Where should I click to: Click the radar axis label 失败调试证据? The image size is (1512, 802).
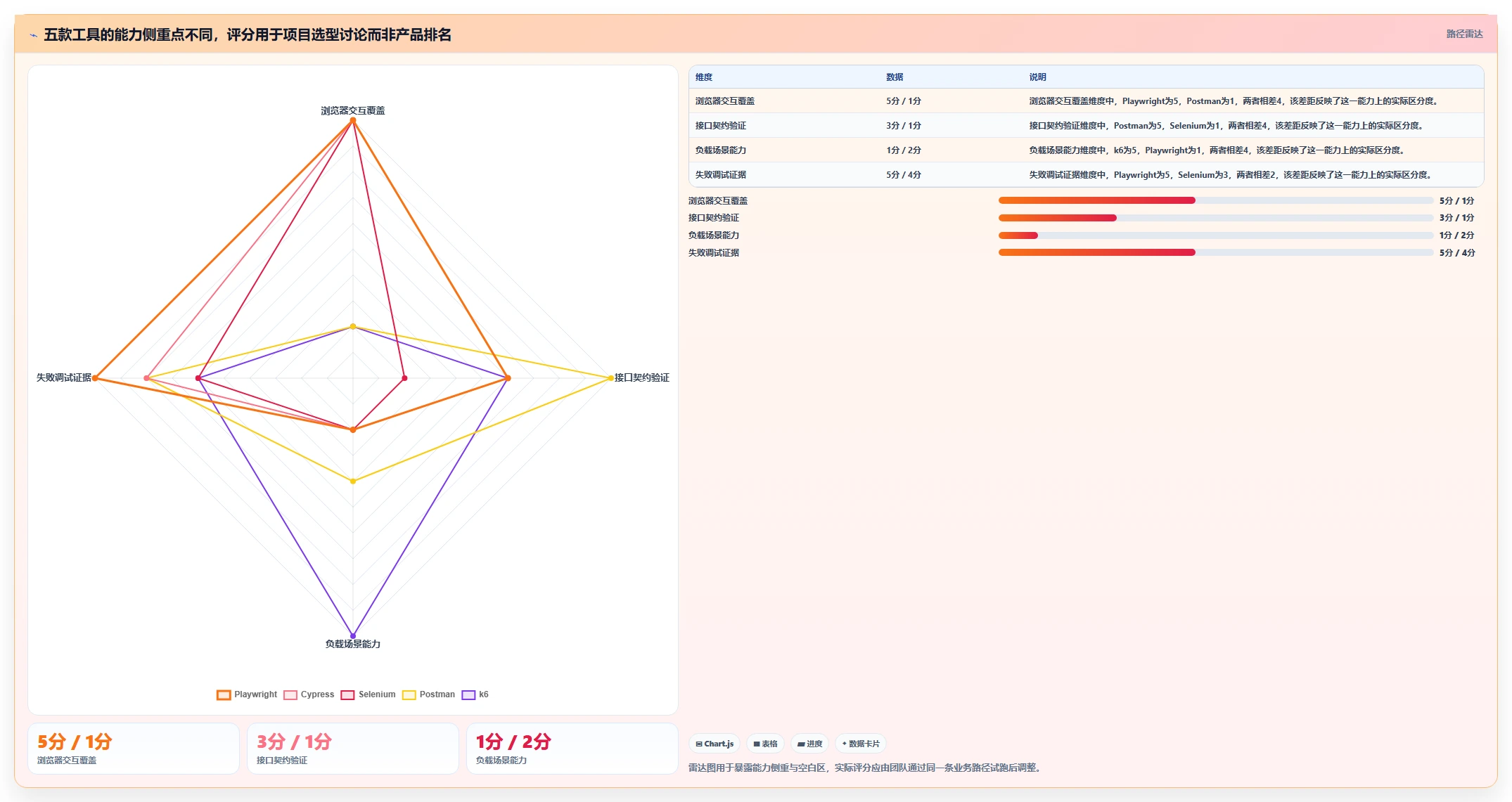[64, 377]
